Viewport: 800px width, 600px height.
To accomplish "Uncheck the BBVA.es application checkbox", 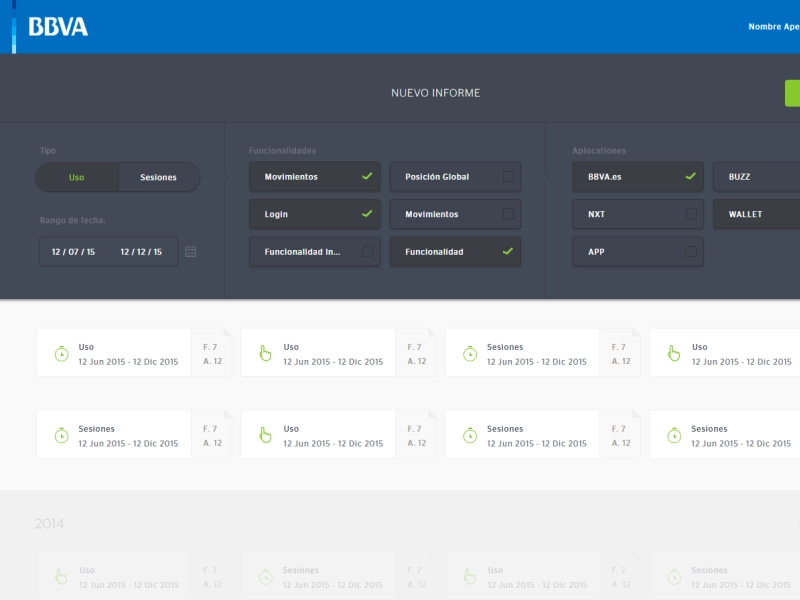I will click(690, 177).
